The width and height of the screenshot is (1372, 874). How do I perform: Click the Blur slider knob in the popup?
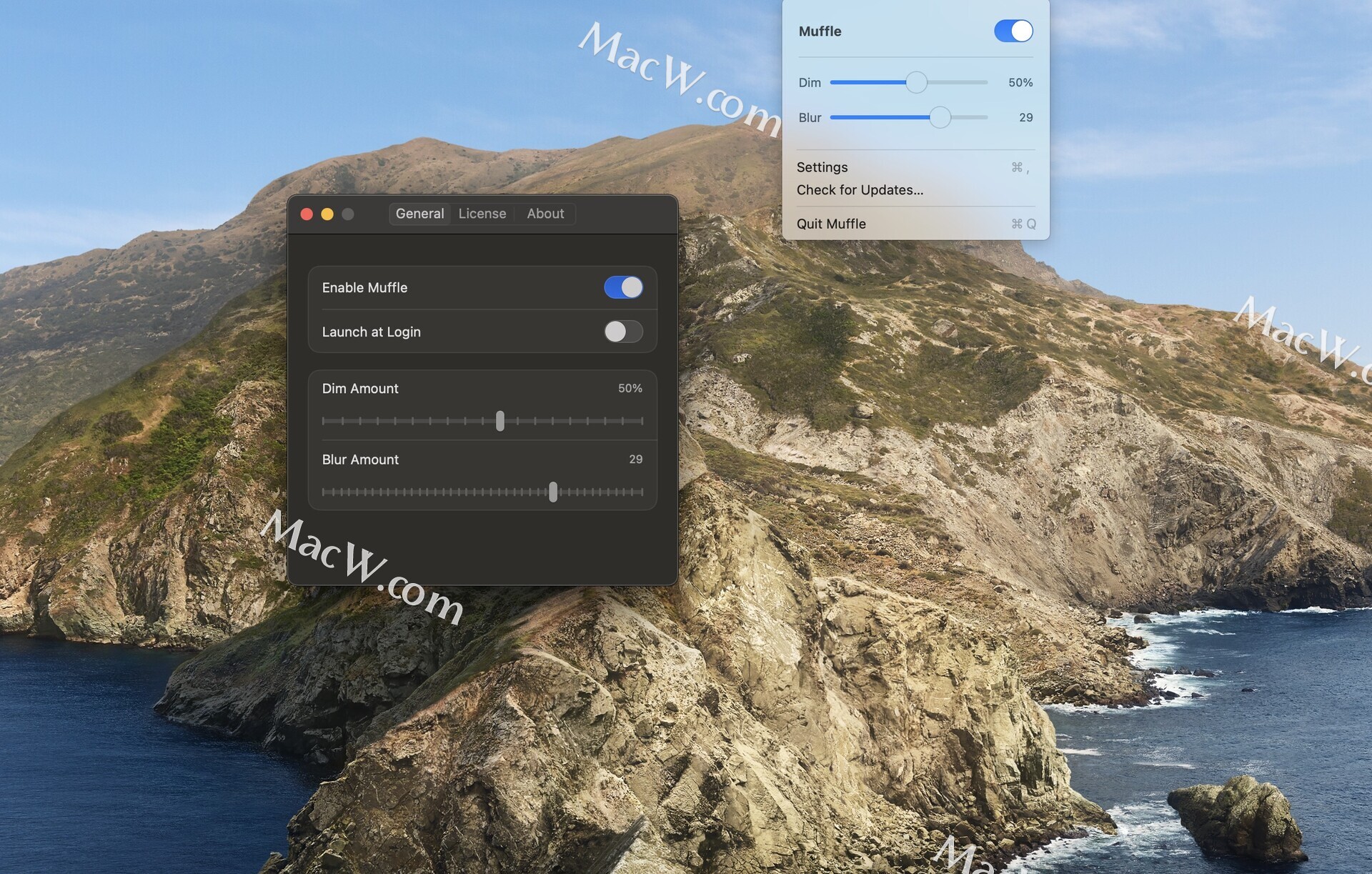[940, 117]
